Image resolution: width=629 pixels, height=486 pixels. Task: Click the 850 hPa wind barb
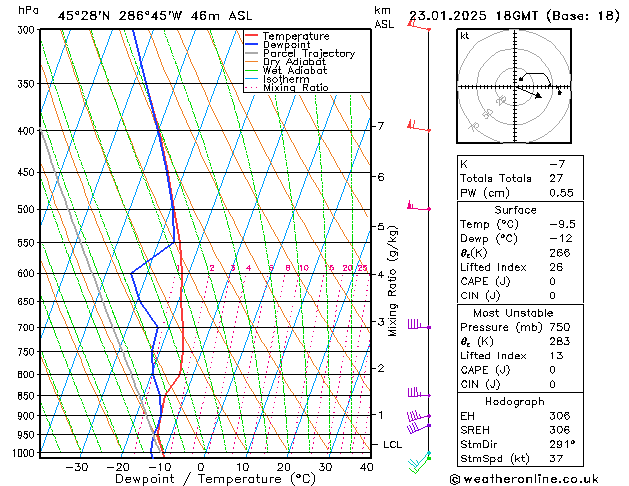(419, 392)
